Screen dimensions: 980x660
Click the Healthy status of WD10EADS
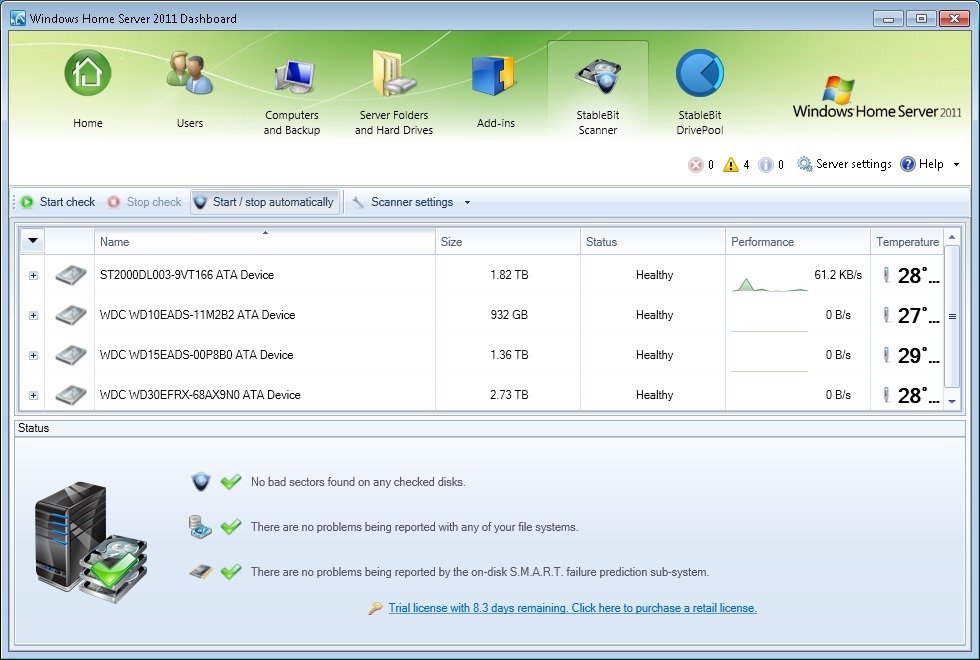pos(654,315)
